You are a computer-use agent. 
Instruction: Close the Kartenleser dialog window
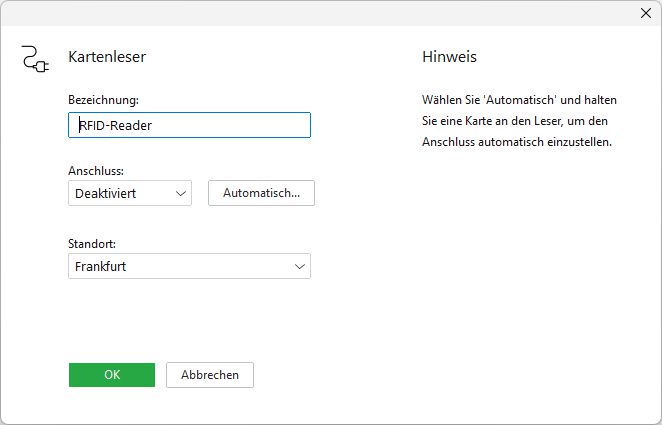[645, 14]
